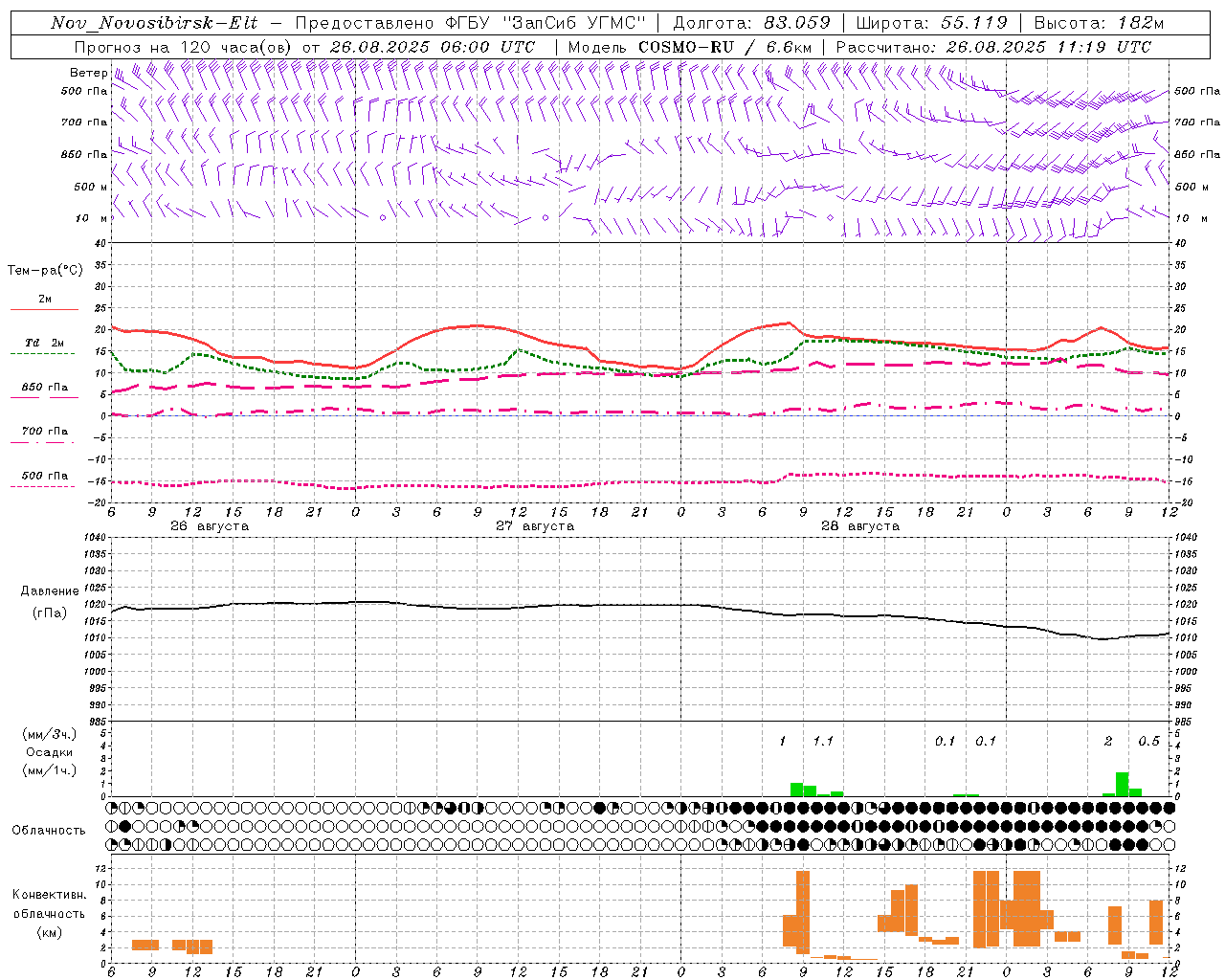Click the 'Осадки' precipitation label

(49, 752)
